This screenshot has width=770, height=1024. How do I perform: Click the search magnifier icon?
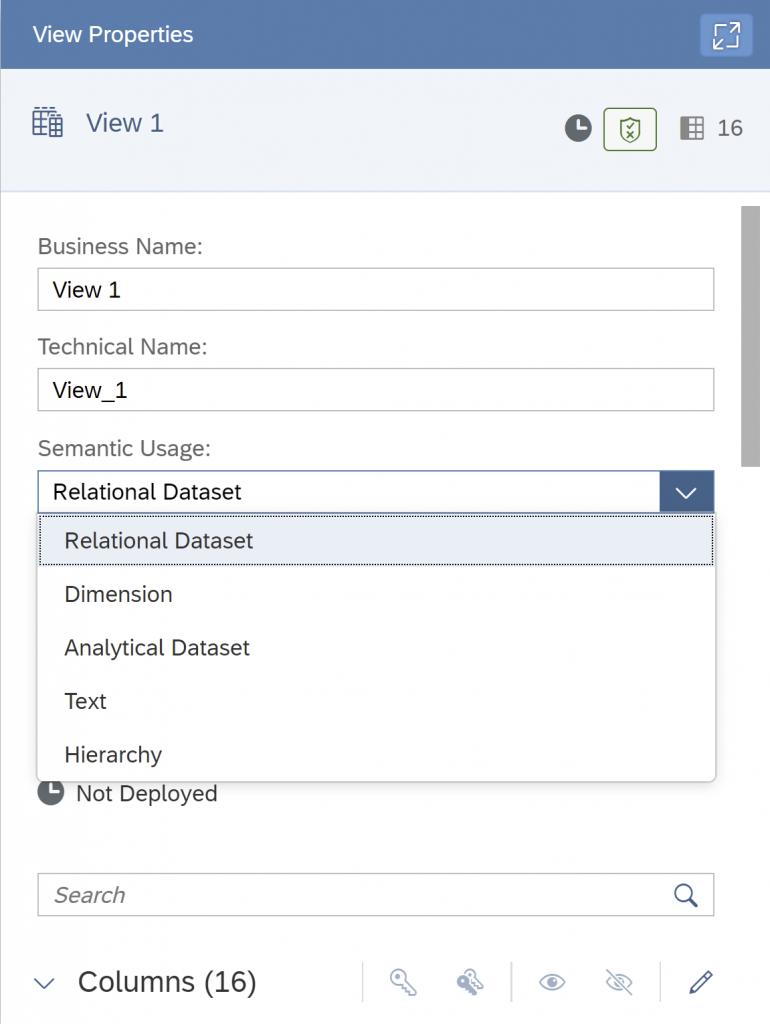coord(686,895)
